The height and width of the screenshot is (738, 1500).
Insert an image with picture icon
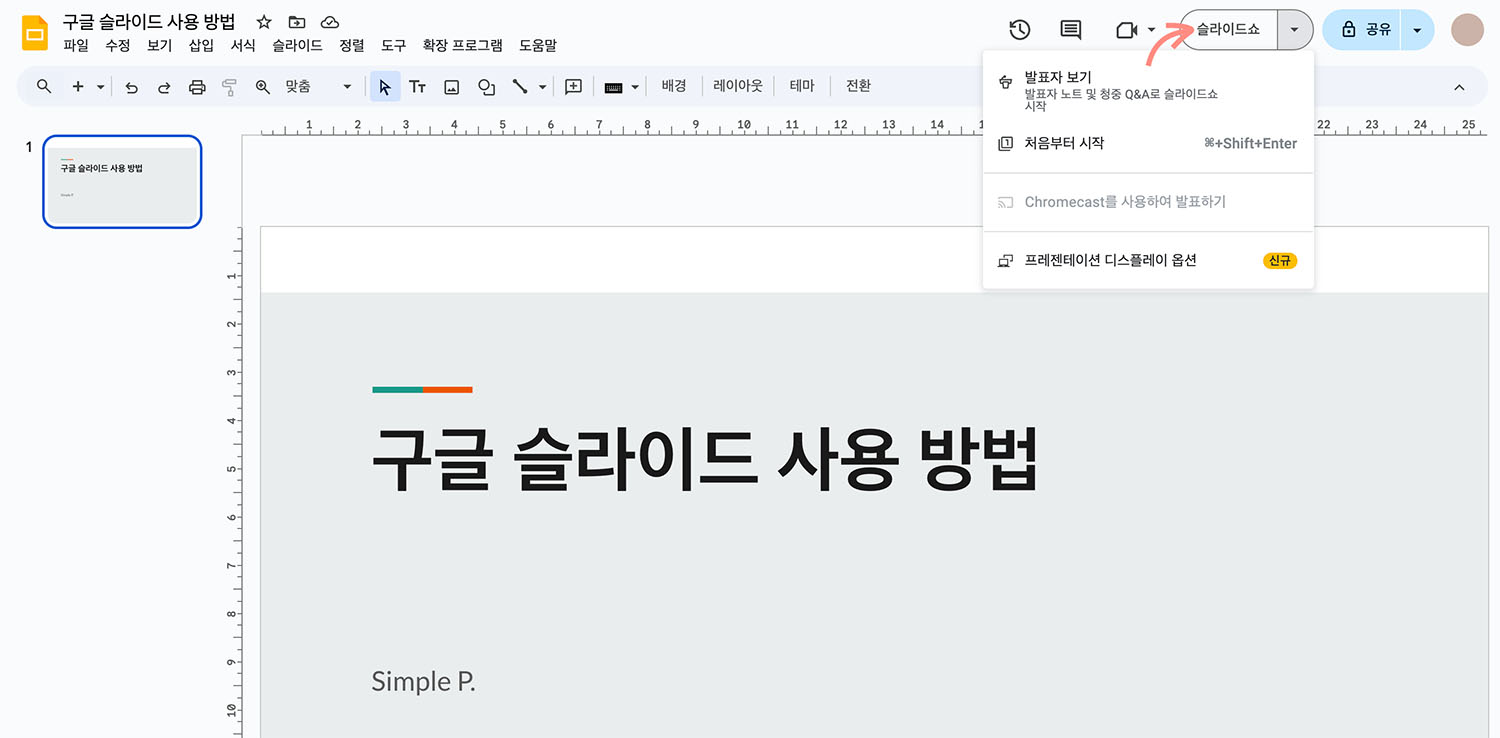pyautogui.click(x=452, y=87)
